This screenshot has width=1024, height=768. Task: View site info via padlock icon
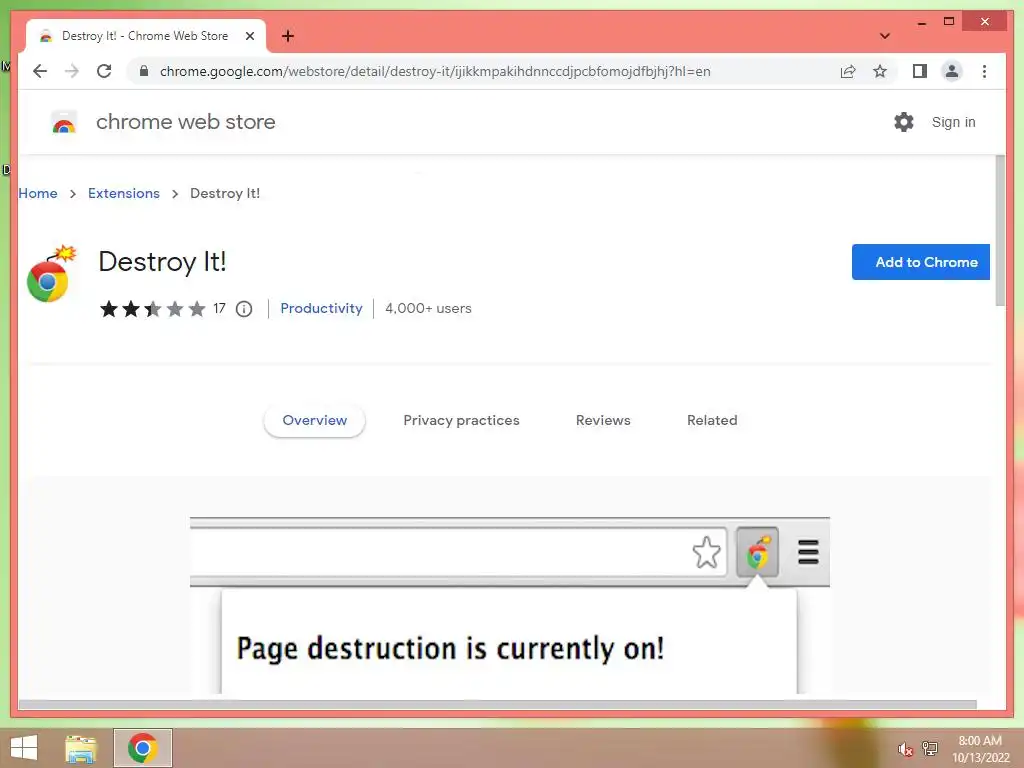click(144, 71)
